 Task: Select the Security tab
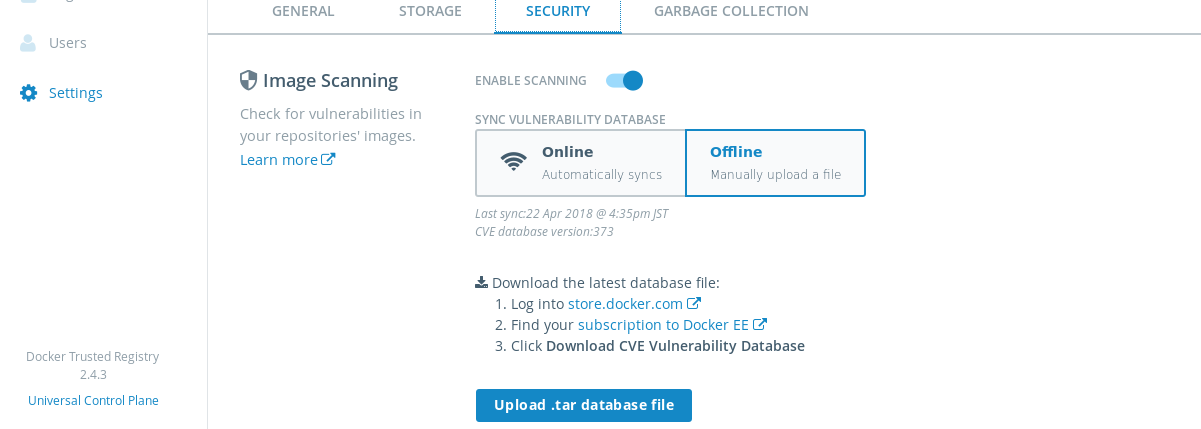(558, 12)
